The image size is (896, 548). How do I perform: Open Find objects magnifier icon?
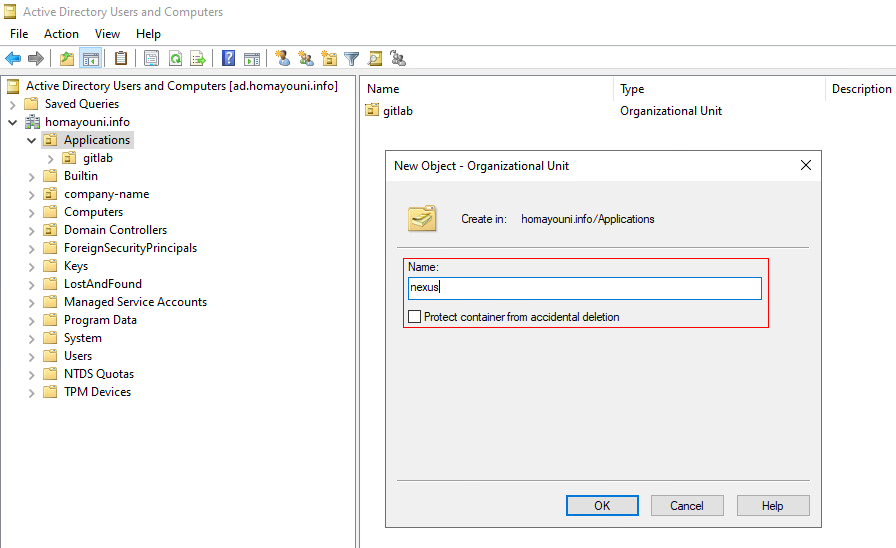pos(375,58)
